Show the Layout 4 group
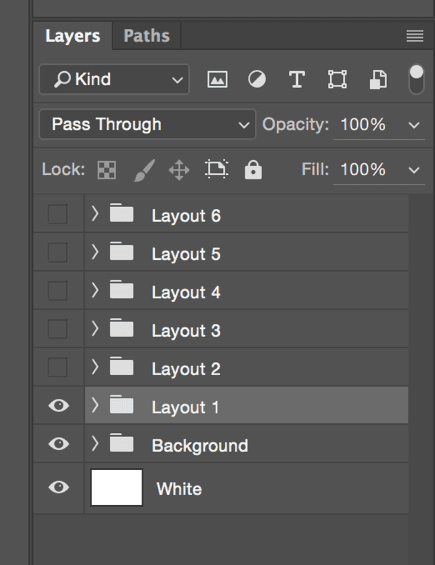The width and height of the screenshot is (435, 565). coord(58,290)
